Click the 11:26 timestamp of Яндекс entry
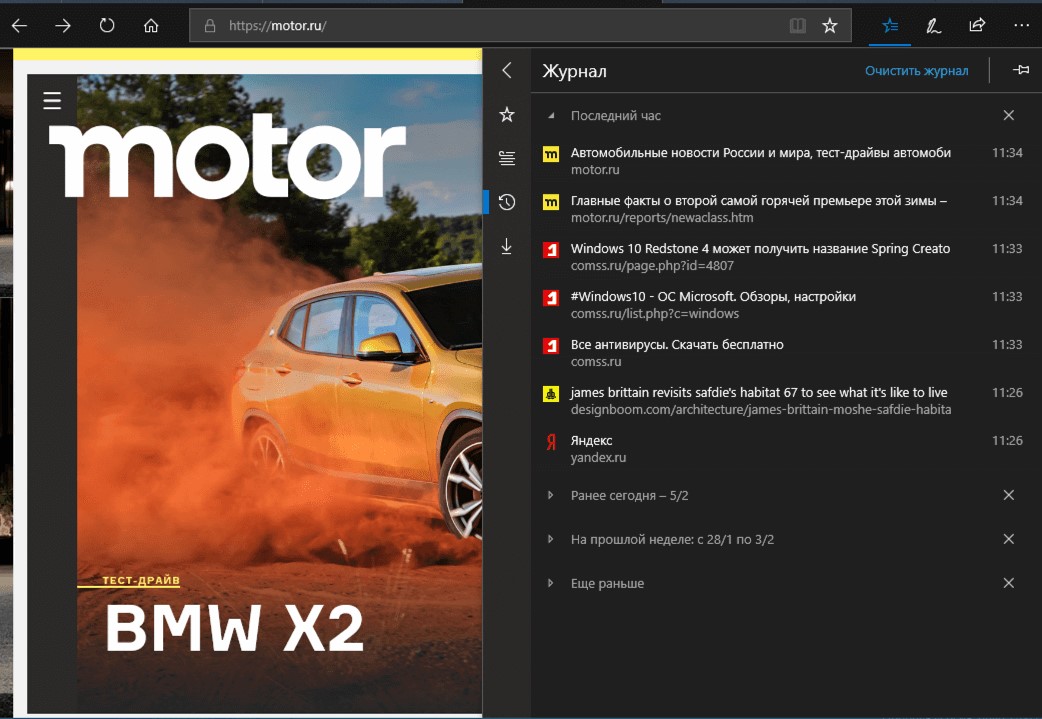Image resolution: width=1042 pixels, height=719 pixels. (x=1007, y=441)
